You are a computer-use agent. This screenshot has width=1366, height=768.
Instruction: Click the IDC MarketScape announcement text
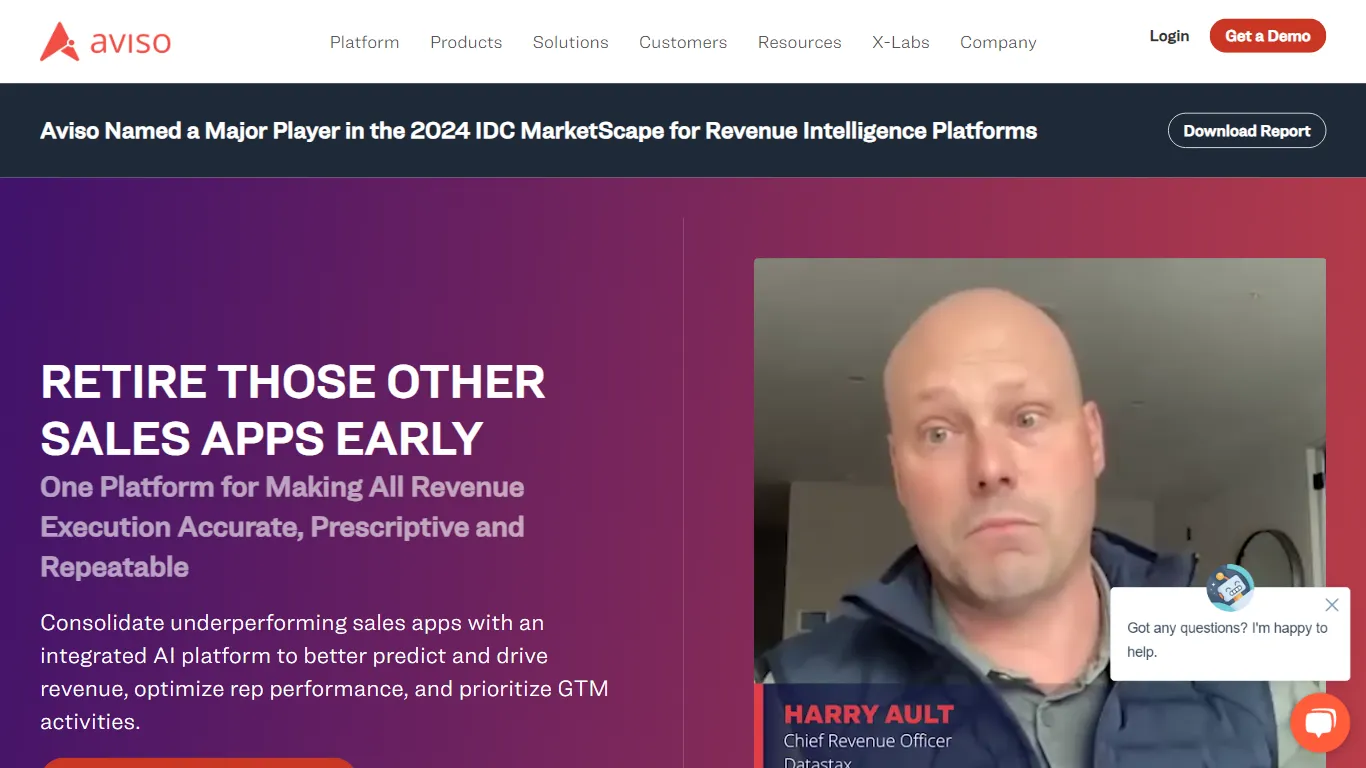coord(538,131)
